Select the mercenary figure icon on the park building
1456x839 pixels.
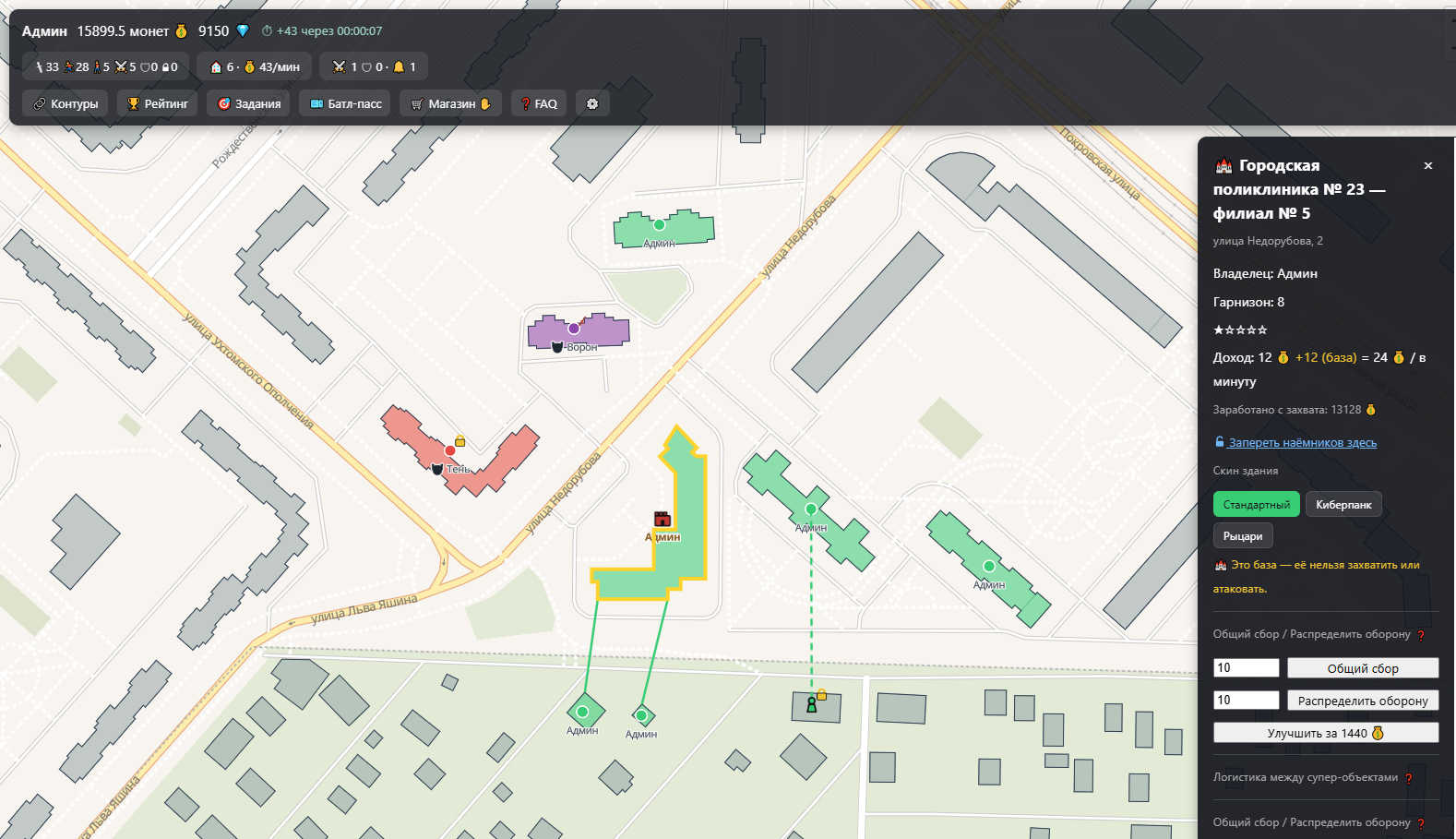pos(812,705)
